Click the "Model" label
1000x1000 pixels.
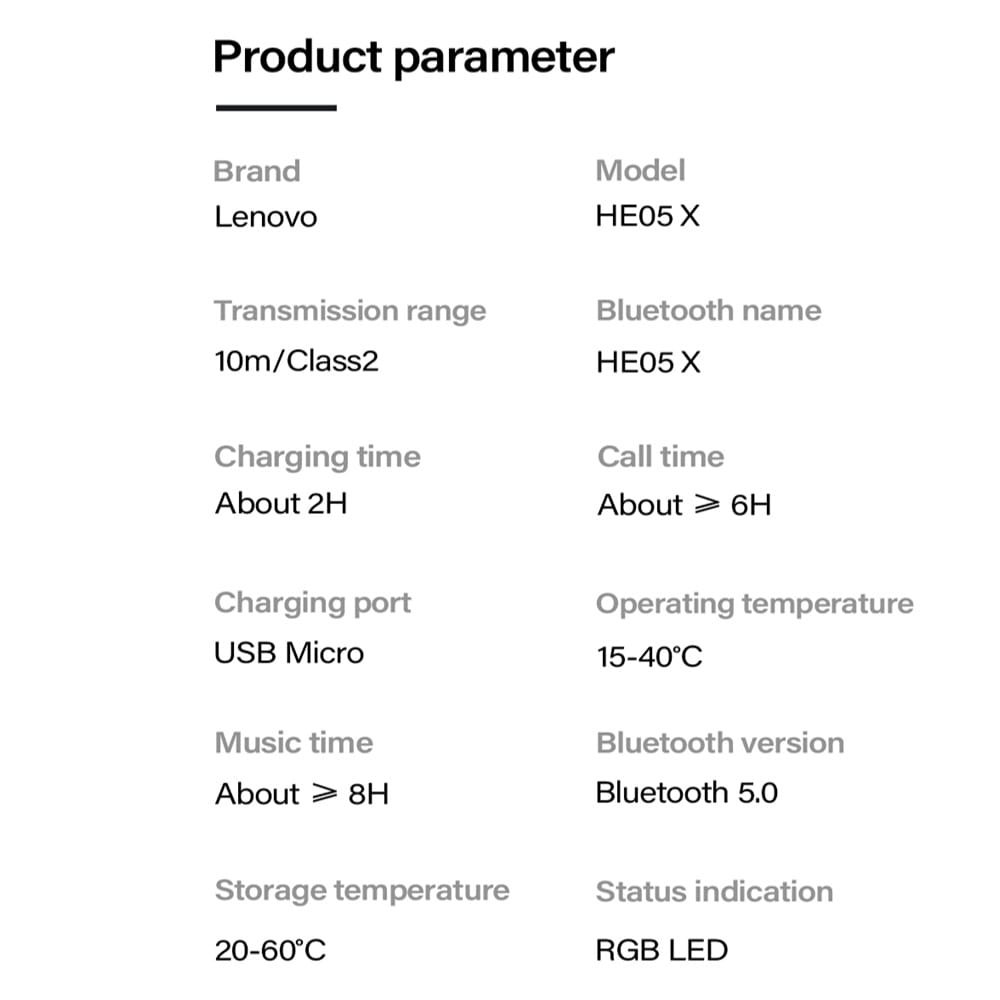point(640,171)
